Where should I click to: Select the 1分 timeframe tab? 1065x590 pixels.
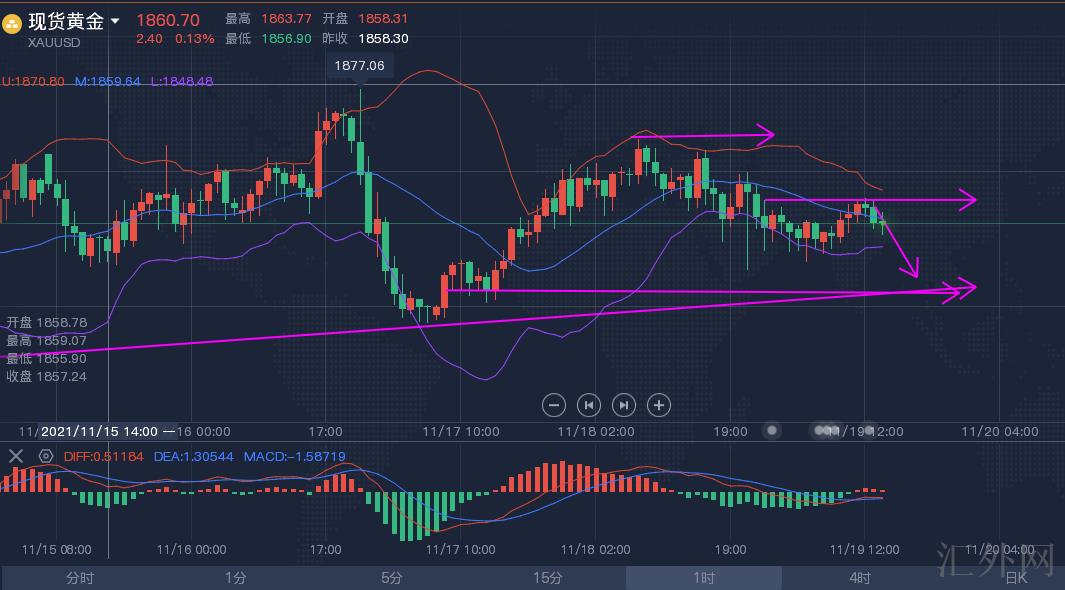tap(235, 578)
